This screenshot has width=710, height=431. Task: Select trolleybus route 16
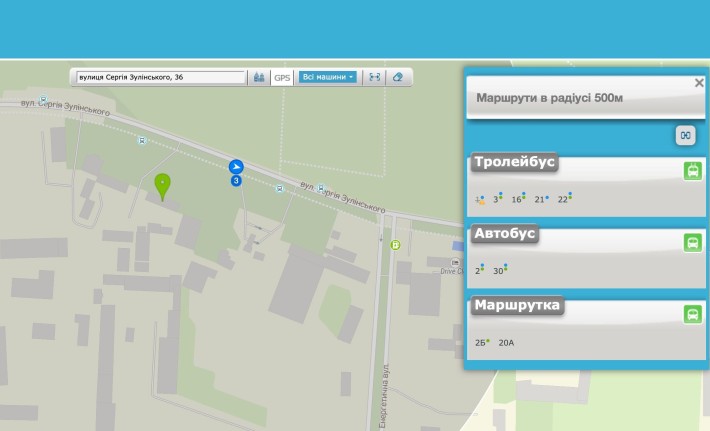click(517, 199)
